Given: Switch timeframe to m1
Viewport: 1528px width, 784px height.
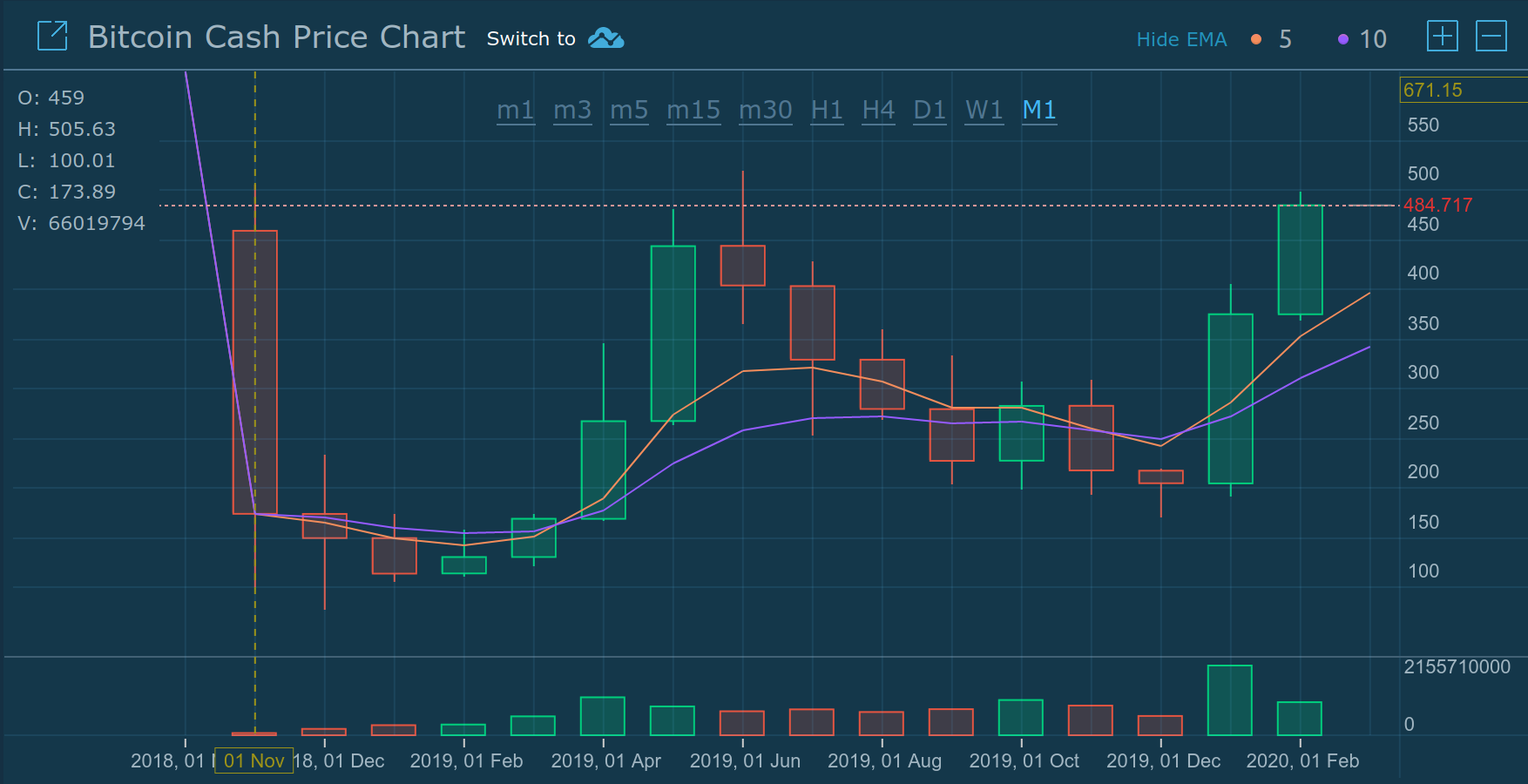Looking at the screenshot, I should click(516, 111).
